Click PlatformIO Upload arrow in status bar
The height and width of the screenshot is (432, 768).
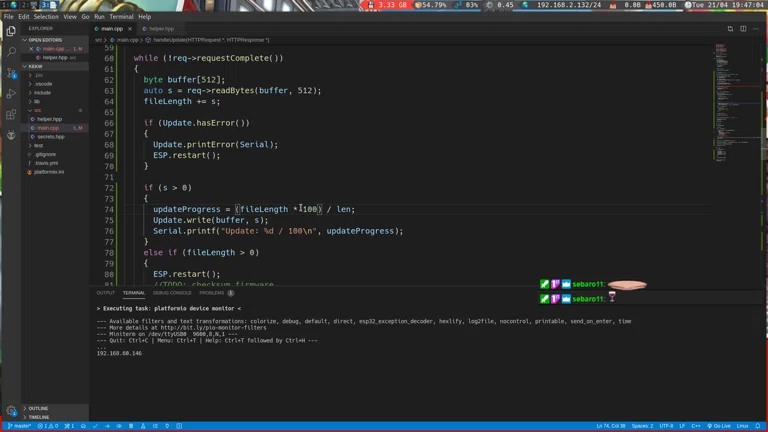[107, 426]
